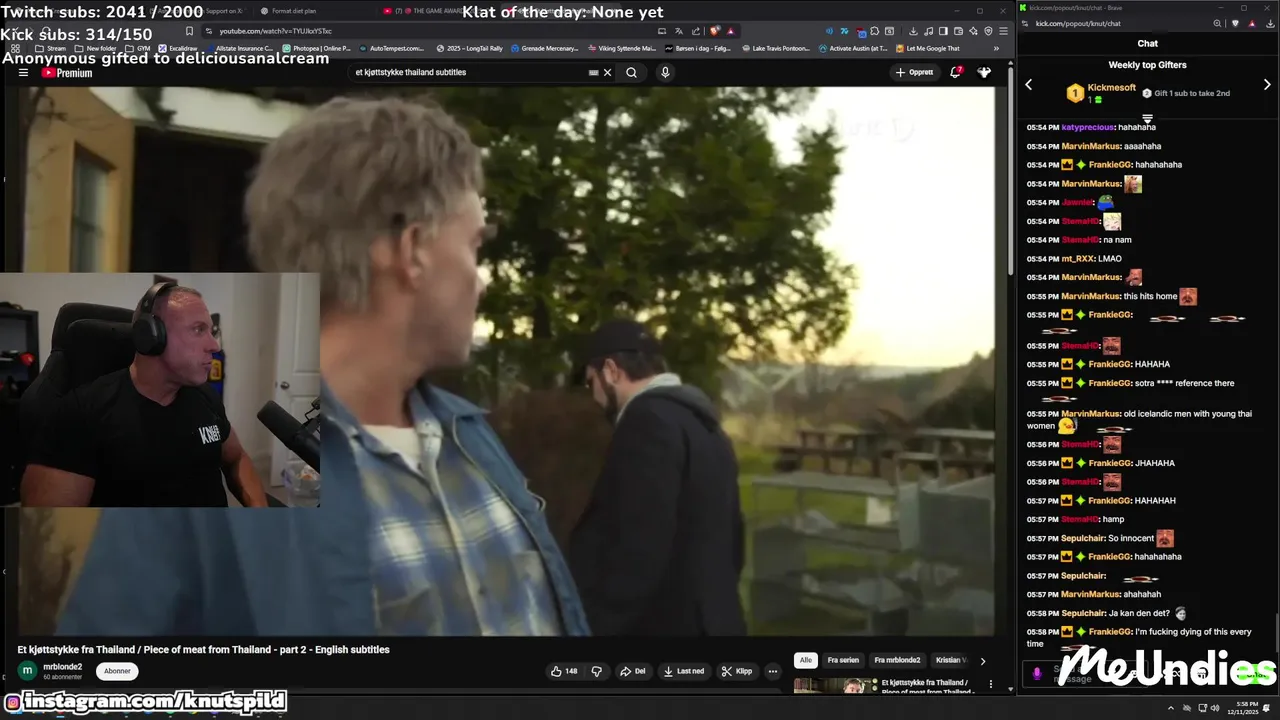Image resolution: width=1280 pixels, height=720 pixels.
Task: Open the mrblonde2 channel name link
Action: 63,667
